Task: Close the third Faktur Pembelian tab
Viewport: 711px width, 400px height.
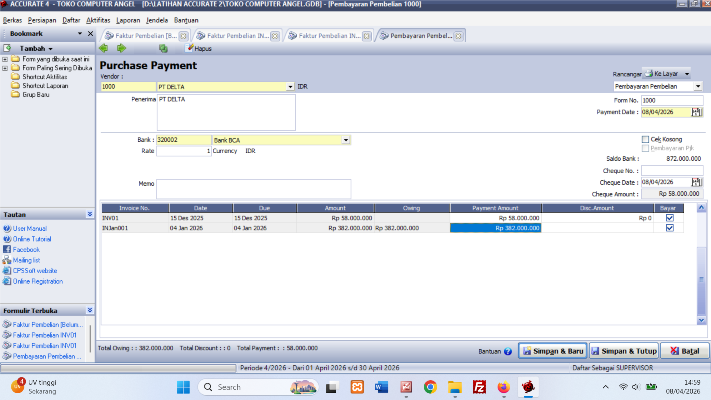Action: click(x=367, y=36)
